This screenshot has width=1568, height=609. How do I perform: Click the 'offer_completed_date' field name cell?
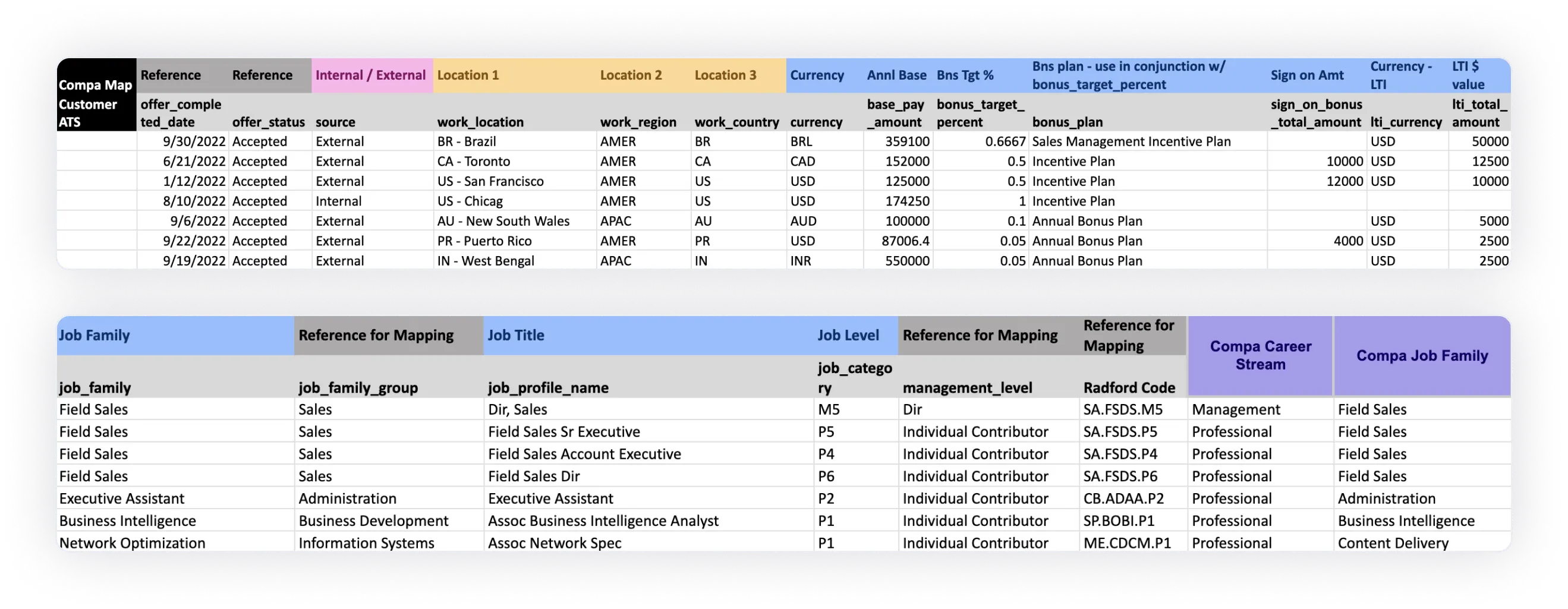click(182, 112)
